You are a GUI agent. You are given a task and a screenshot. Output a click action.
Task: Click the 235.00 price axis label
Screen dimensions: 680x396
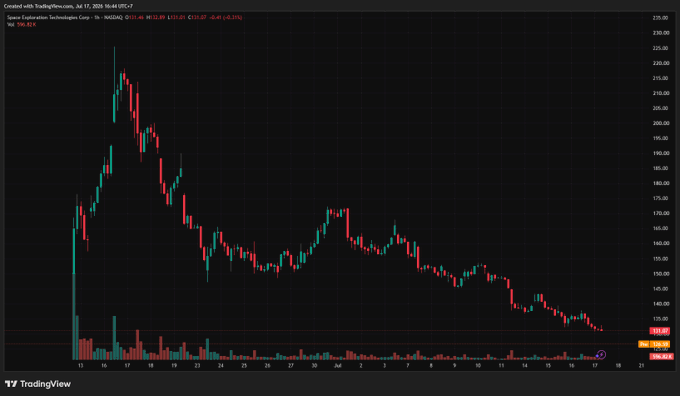660,18
